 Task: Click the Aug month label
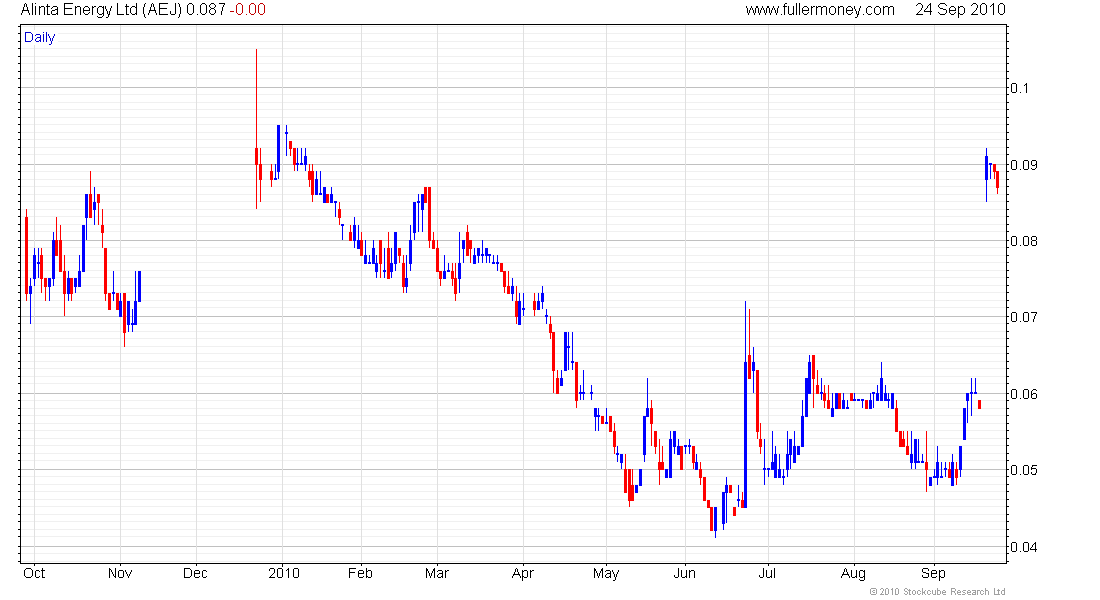[853, 573]
